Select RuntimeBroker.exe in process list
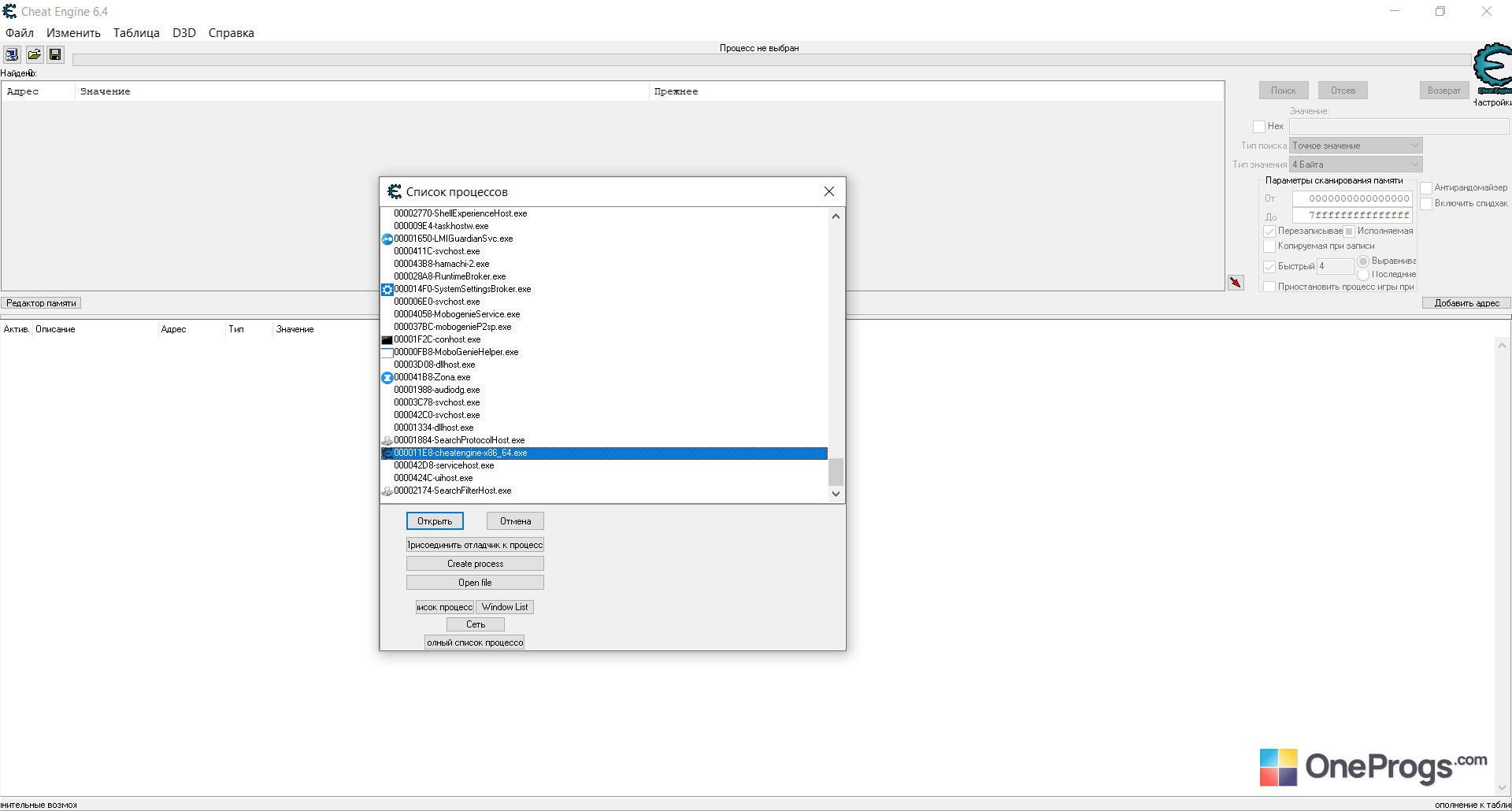The image size is (1512, 811). (604, 276)
